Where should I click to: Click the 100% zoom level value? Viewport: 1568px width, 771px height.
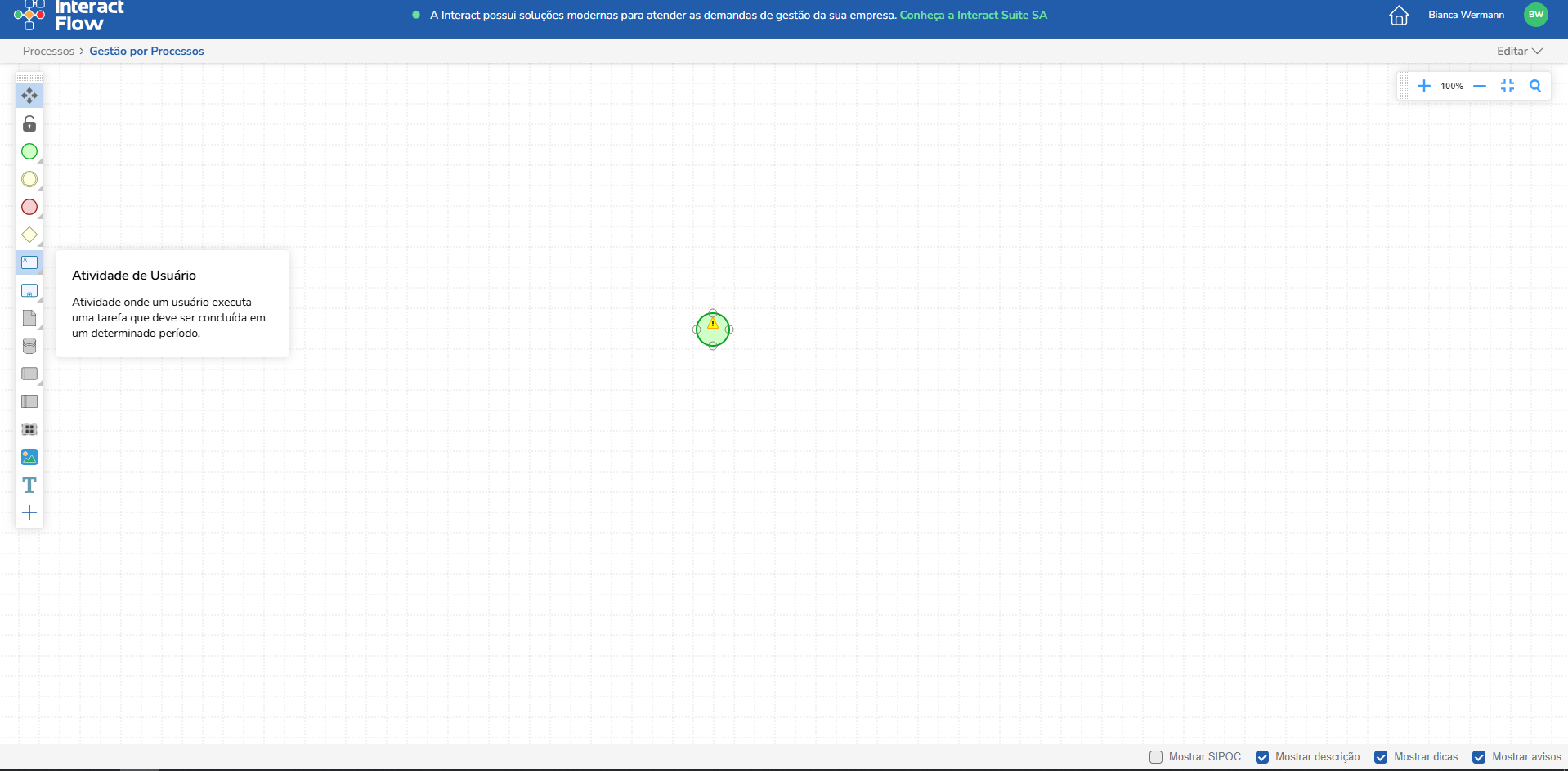point(1452,86)
